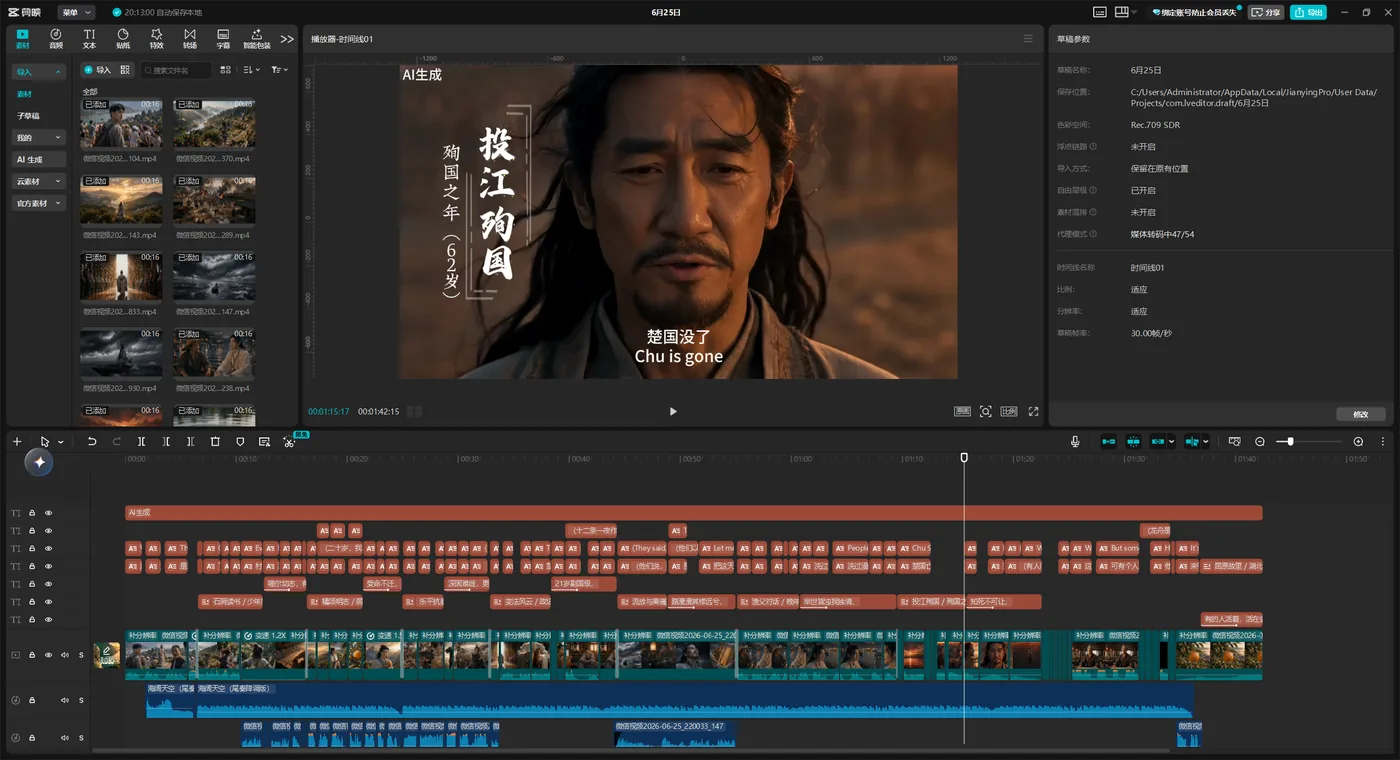Open the 贴纸 (Stickers) tab
Image resolution: width=1400 pixels, height=760 pixels.
pos(123,39)
